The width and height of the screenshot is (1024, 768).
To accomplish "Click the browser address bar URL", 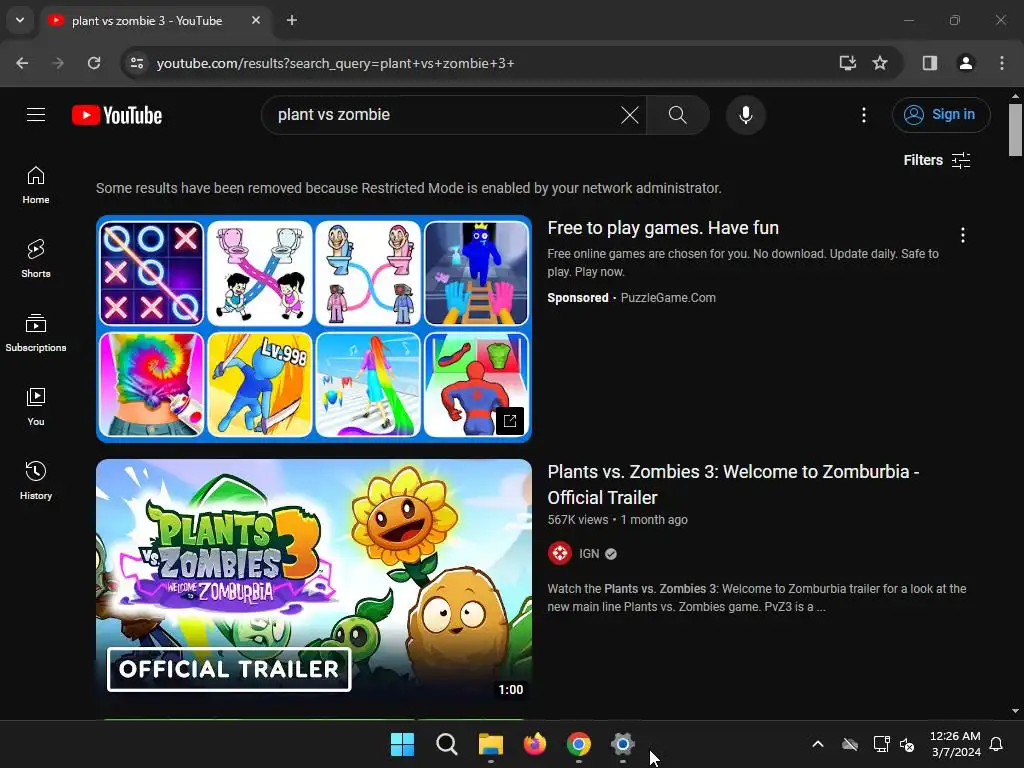I will (x=336, y=63).
